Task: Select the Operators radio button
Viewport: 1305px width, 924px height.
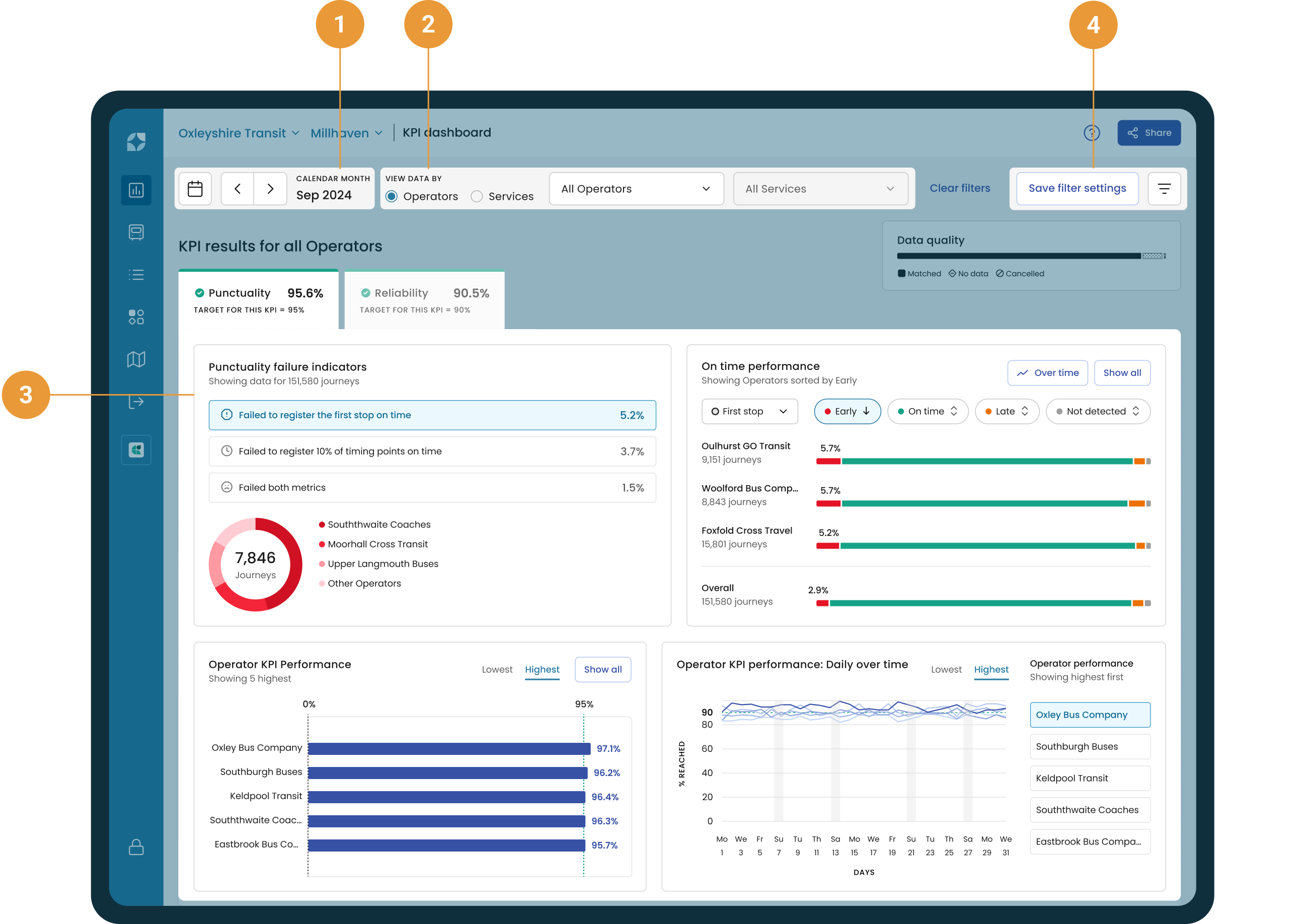Action: click(392, 196)
